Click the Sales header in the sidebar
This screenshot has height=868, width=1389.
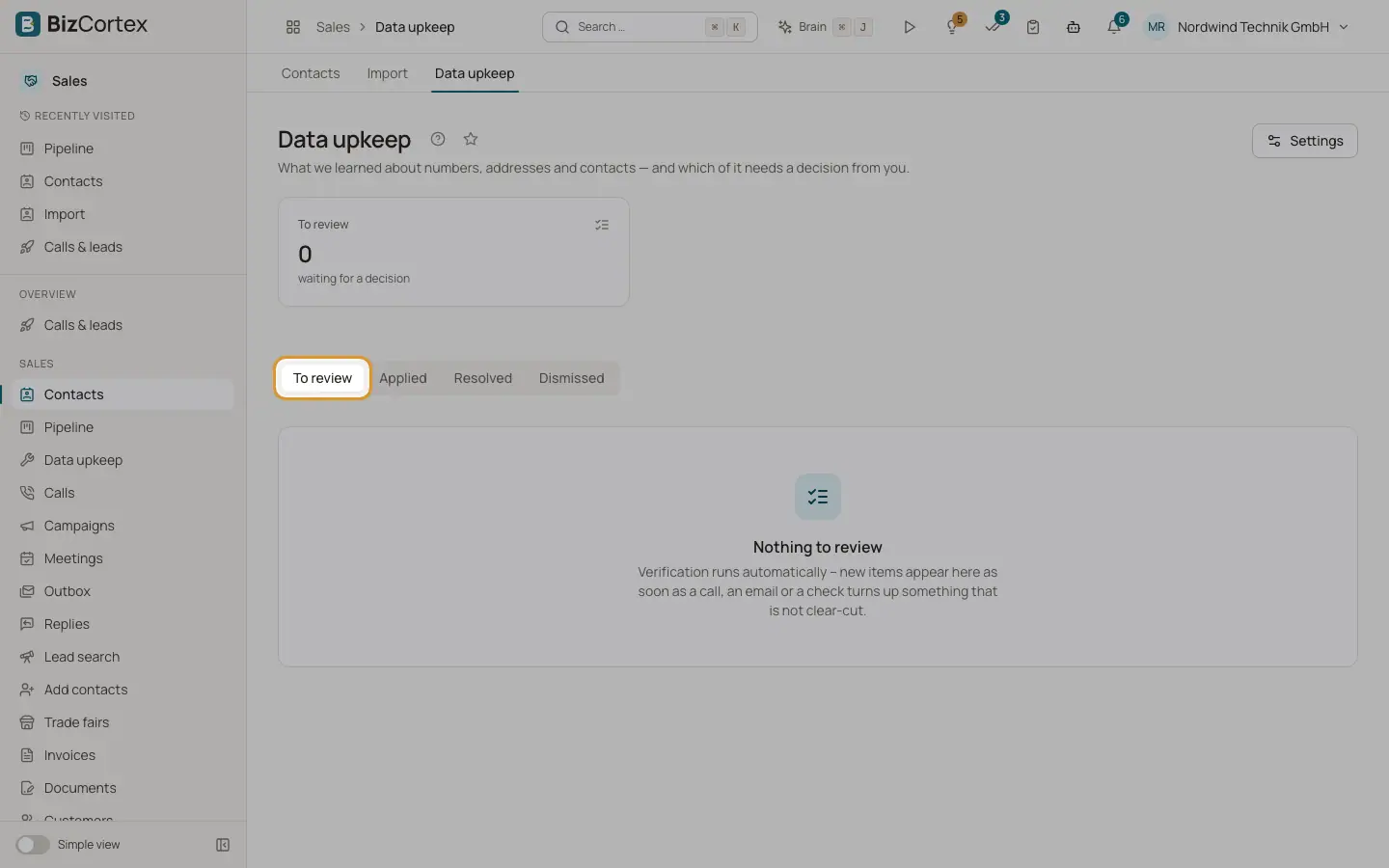click(69, 81)
